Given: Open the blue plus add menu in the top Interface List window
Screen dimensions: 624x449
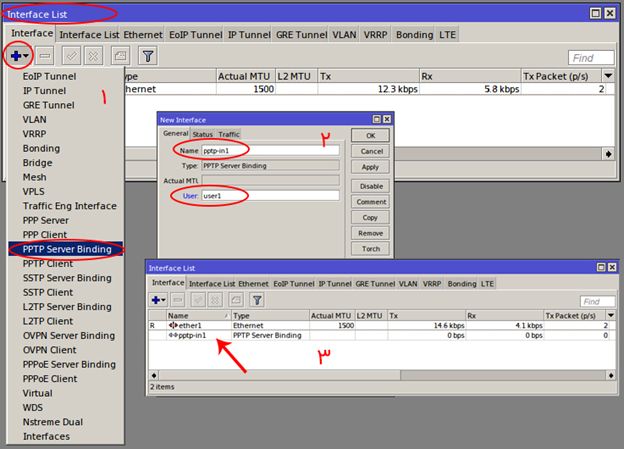Looking at the screenshot, I should (x=19, y=57).
